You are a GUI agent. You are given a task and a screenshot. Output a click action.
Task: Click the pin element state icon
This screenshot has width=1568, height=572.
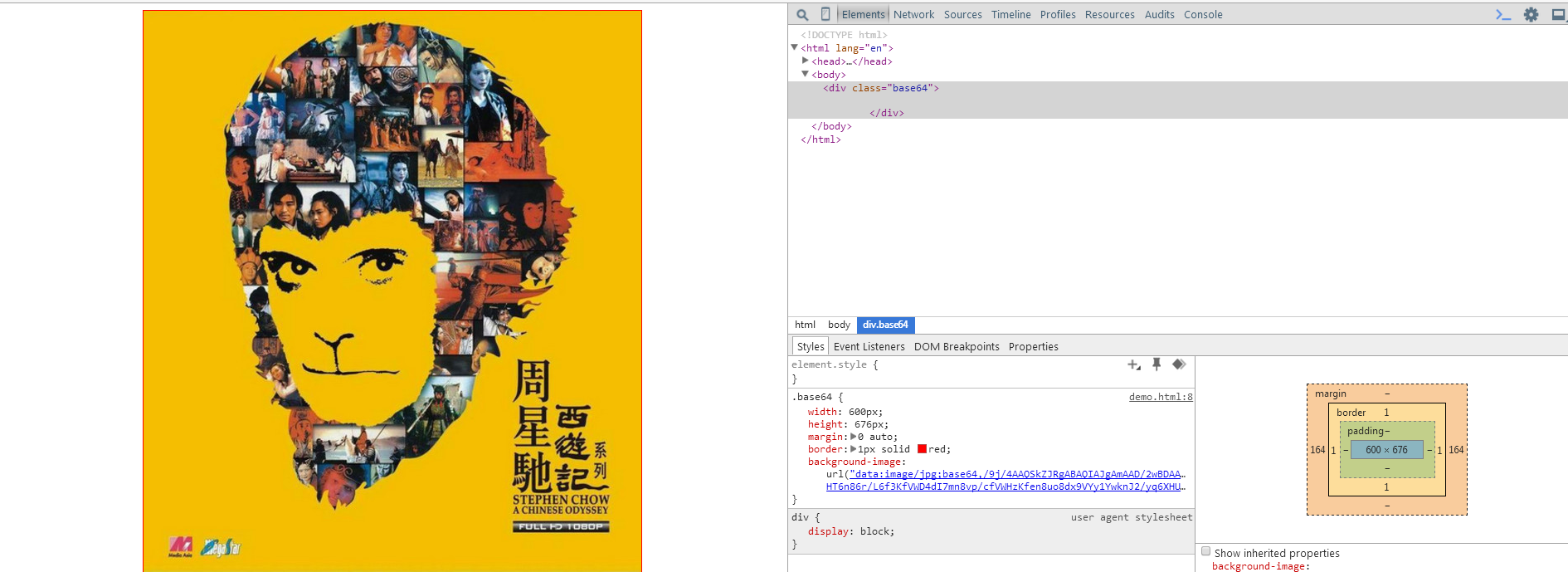click(x=1157, y=364)
